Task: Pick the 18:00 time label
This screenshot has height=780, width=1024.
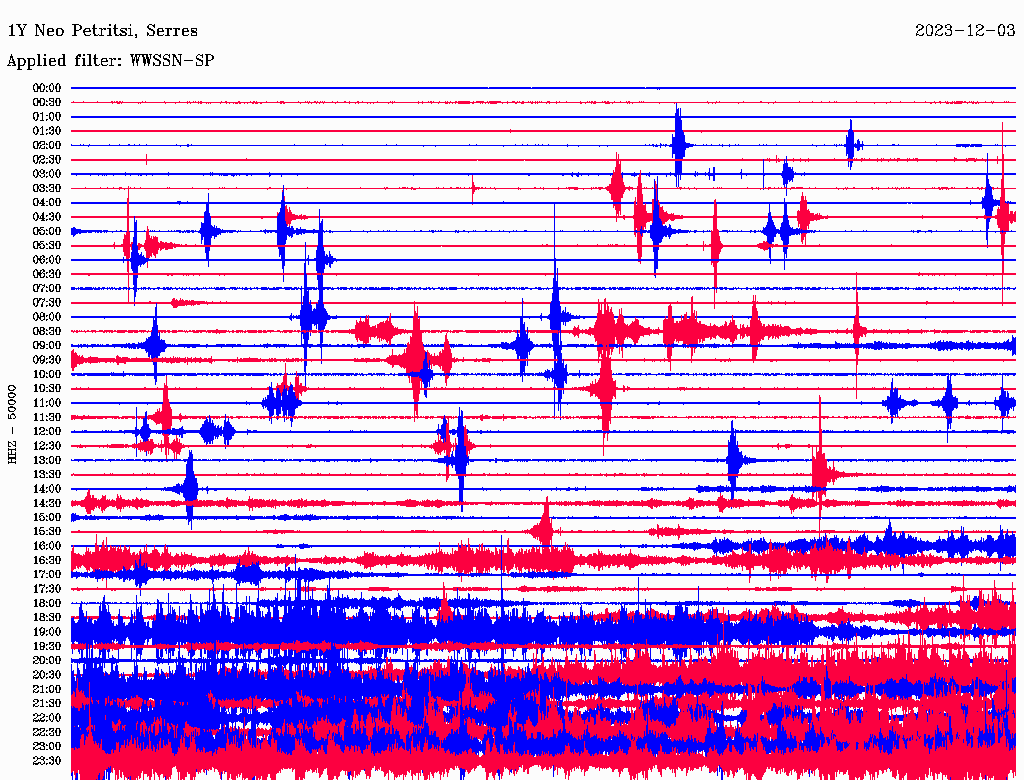Action: (x=47, y=603)
